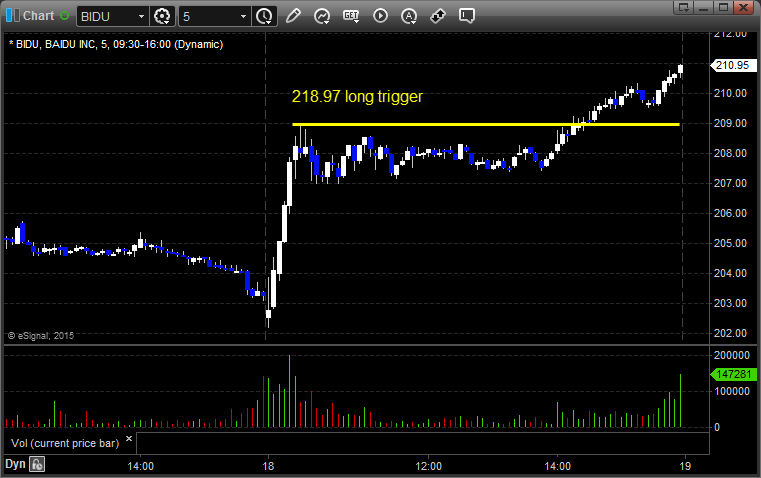Click the 'BIDU, BAIDU INC, 5' chart title

116,44
